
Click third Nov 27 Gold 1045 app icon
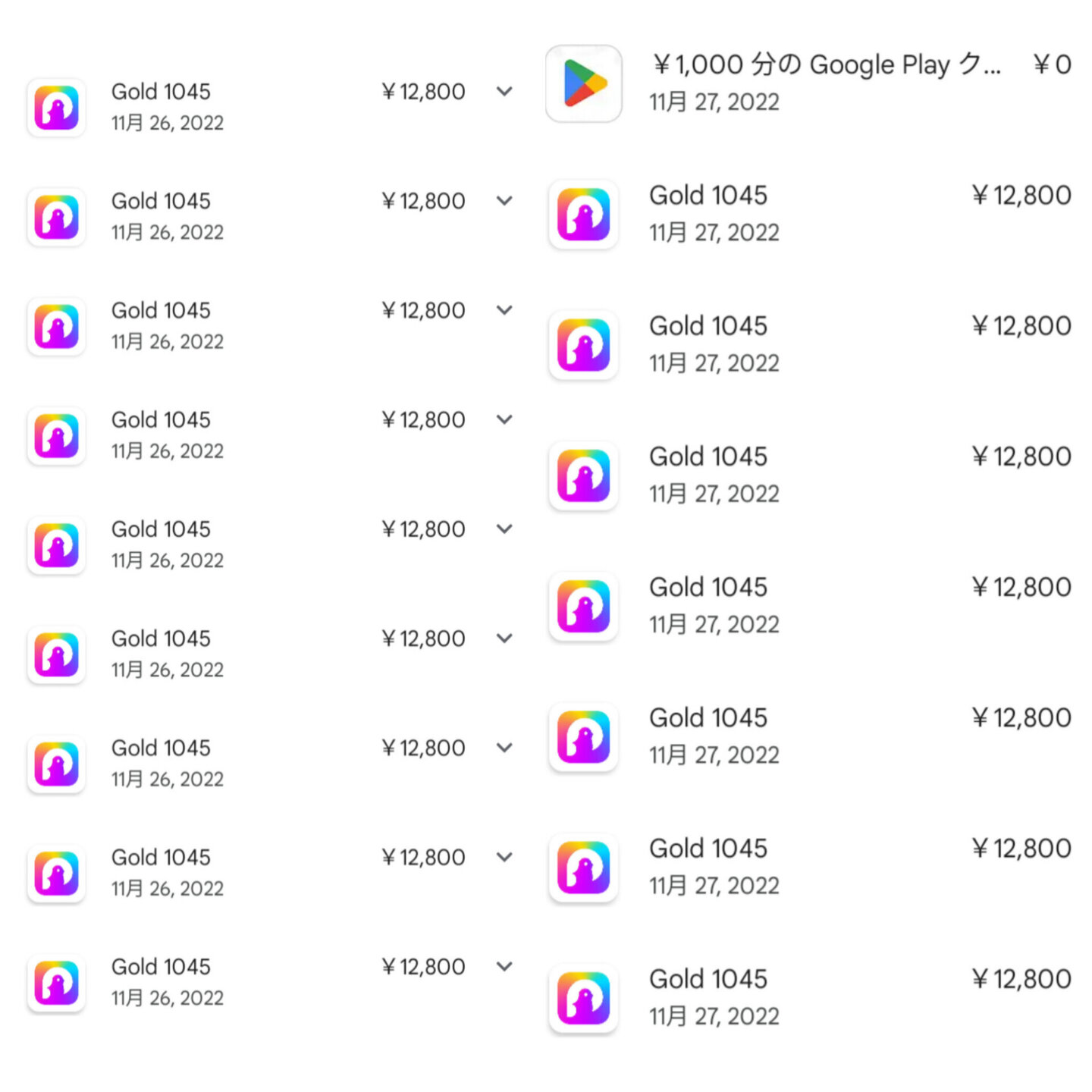pos(583,475)
